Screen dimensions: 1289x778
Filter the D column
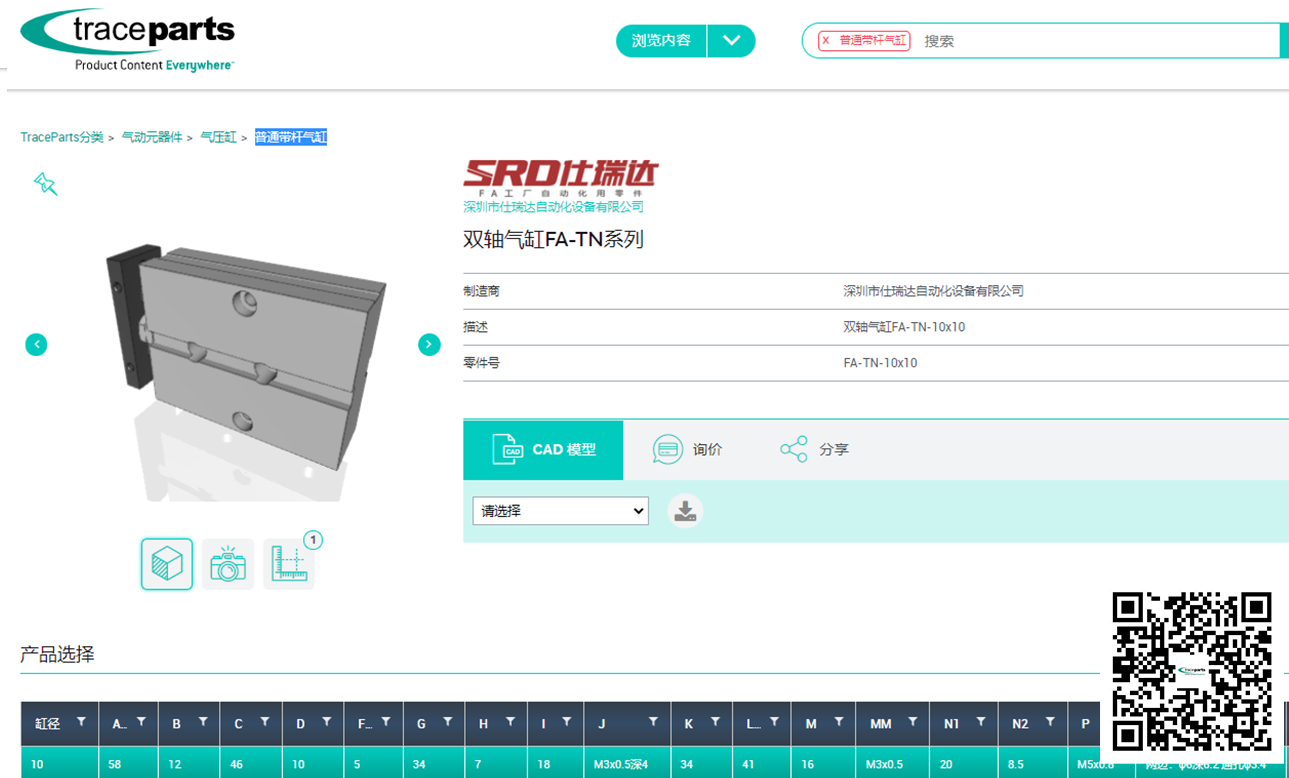[x=327, y=722]
